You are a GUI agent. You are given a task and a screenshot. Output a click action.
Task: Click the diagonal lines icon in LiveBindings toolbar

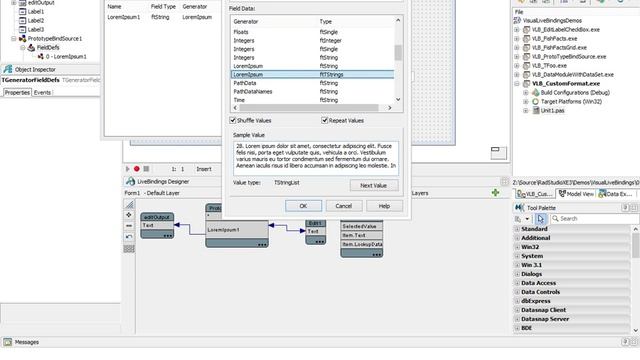(129, 204)
